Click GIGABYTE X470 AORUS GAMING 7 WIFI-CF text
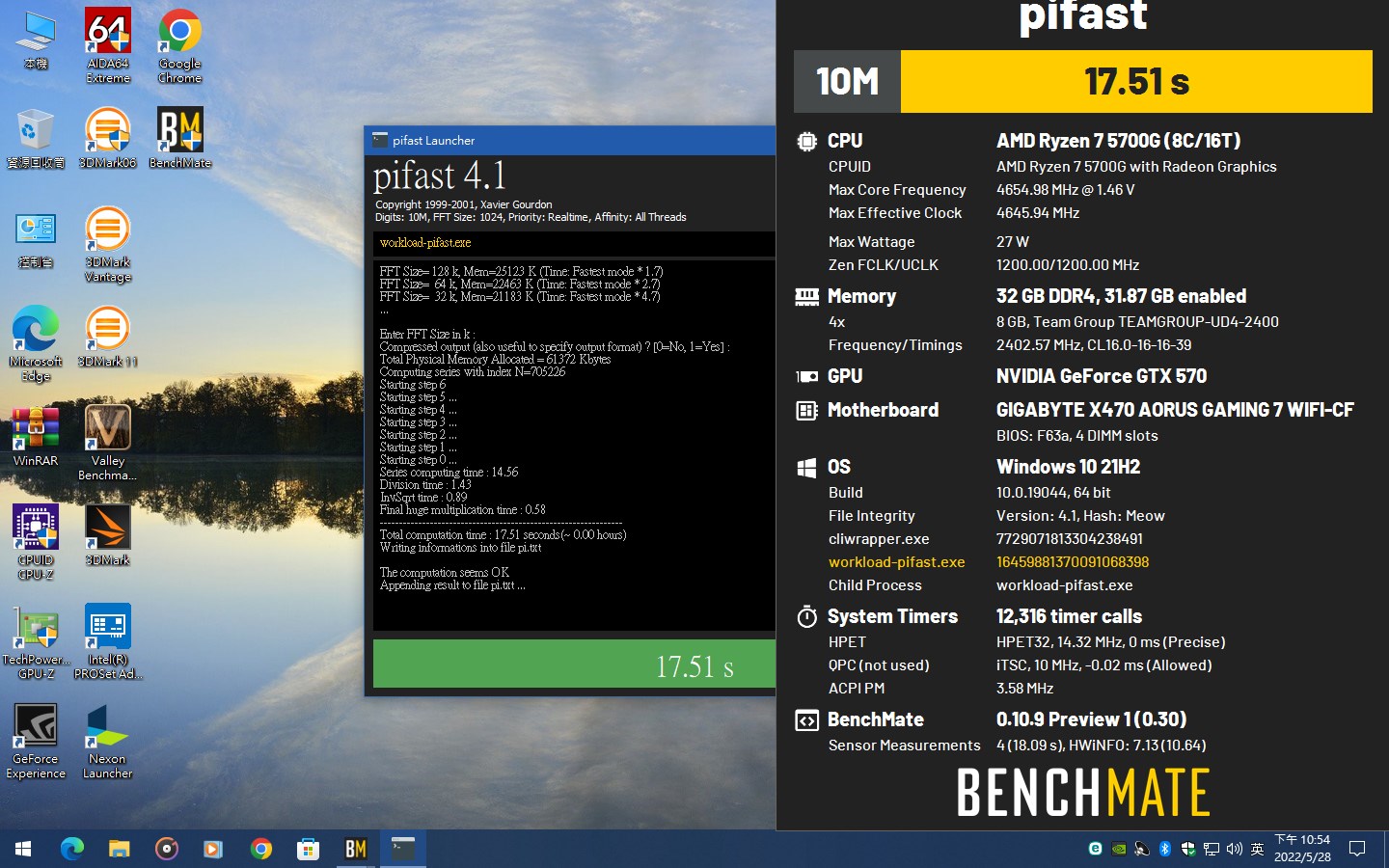Viewport: 1389px width, 868px height. 1175,410
